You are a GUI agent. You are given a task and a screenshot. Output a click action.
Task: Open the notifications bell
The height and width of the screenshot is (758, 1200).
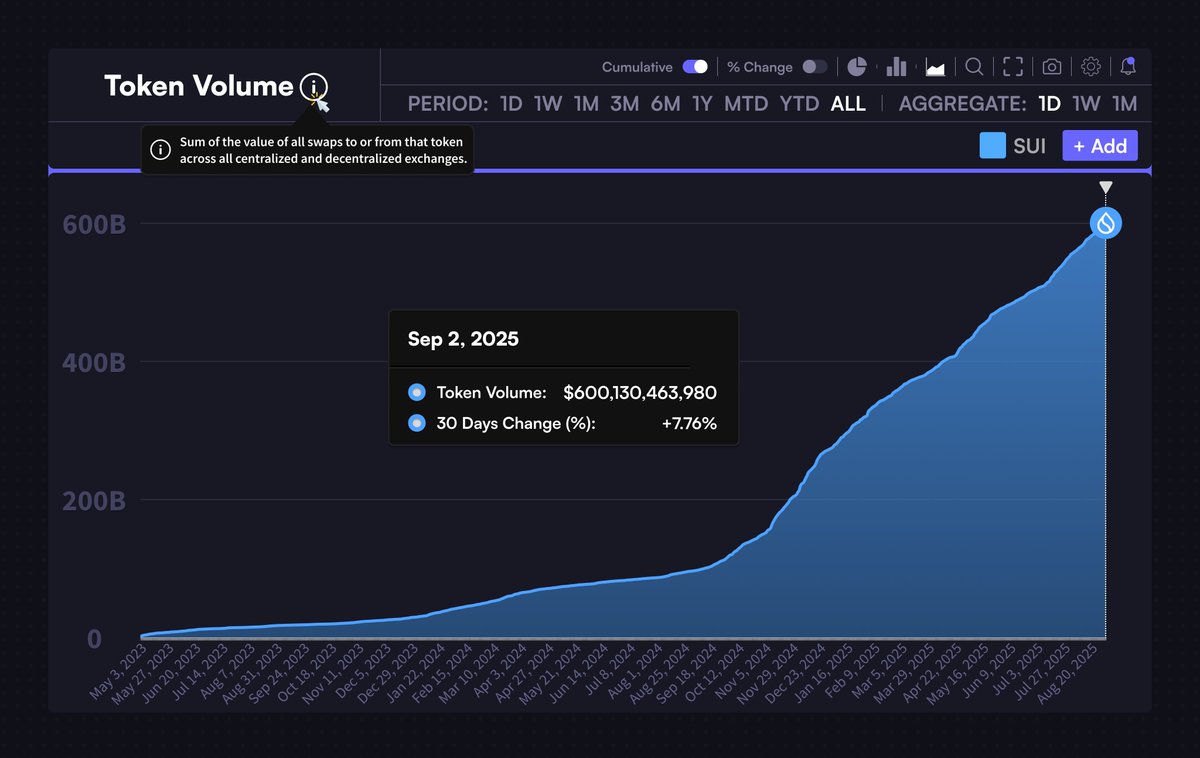coord(1128,66)
